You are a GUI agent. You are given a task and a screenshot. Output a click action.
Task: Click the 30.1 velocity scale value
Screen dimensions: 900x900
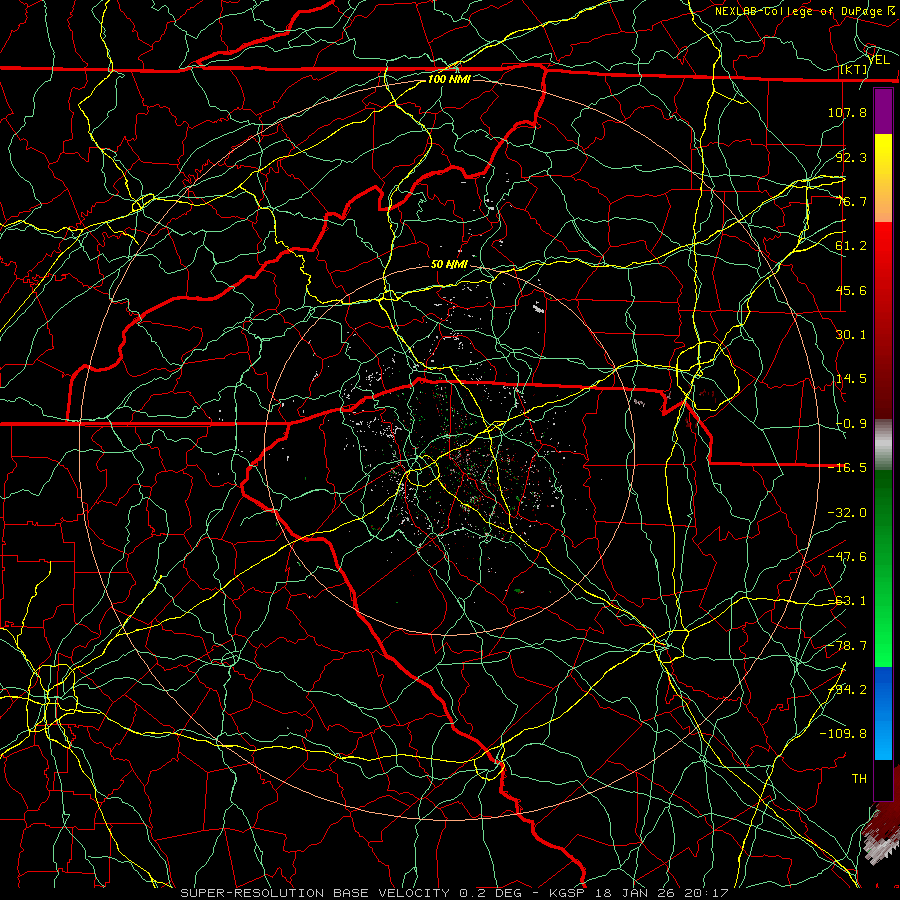pos(851,335)
